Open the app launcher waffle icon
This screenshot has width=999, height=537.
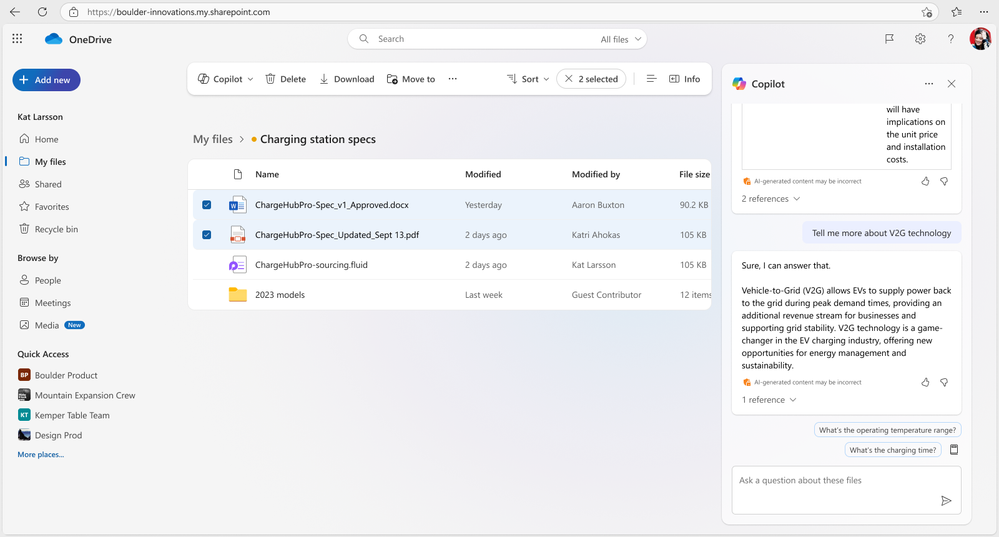(17, 39)
